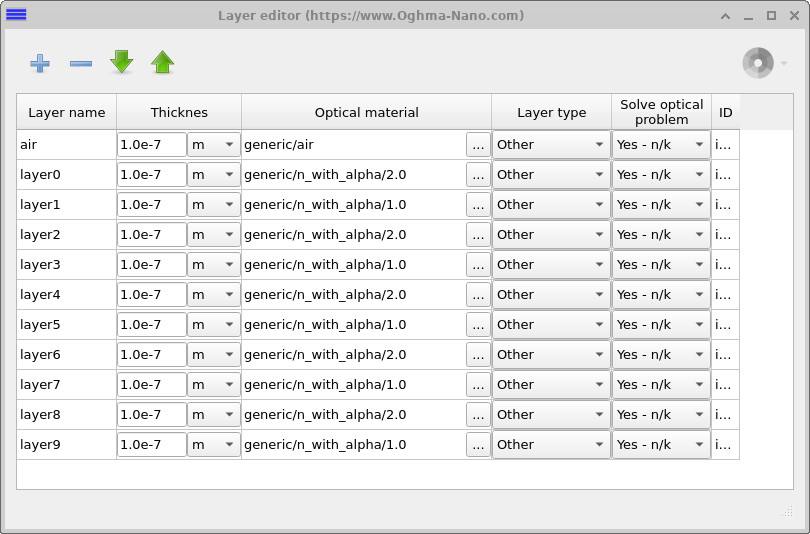
Task: Click the thickness field of layer3
Action: (152, 265)
